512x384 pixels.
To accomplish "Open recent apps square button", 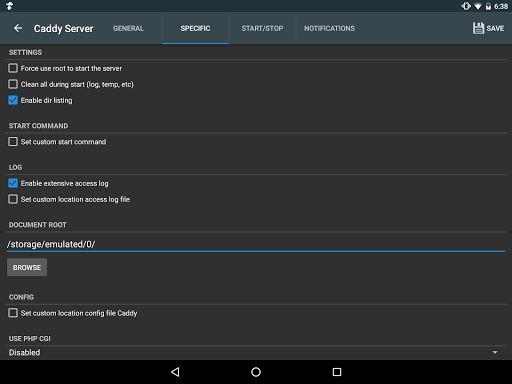I will [337, 372].
